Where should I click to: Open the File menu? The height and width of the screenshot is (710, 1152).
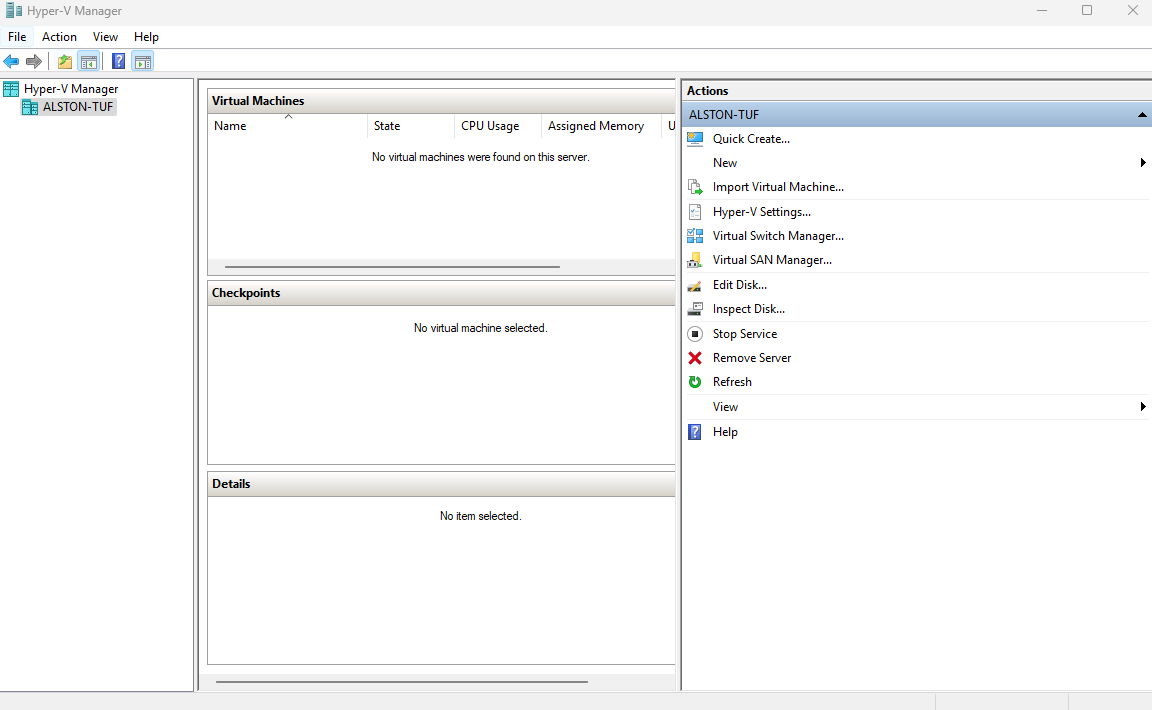pos(17,36)
